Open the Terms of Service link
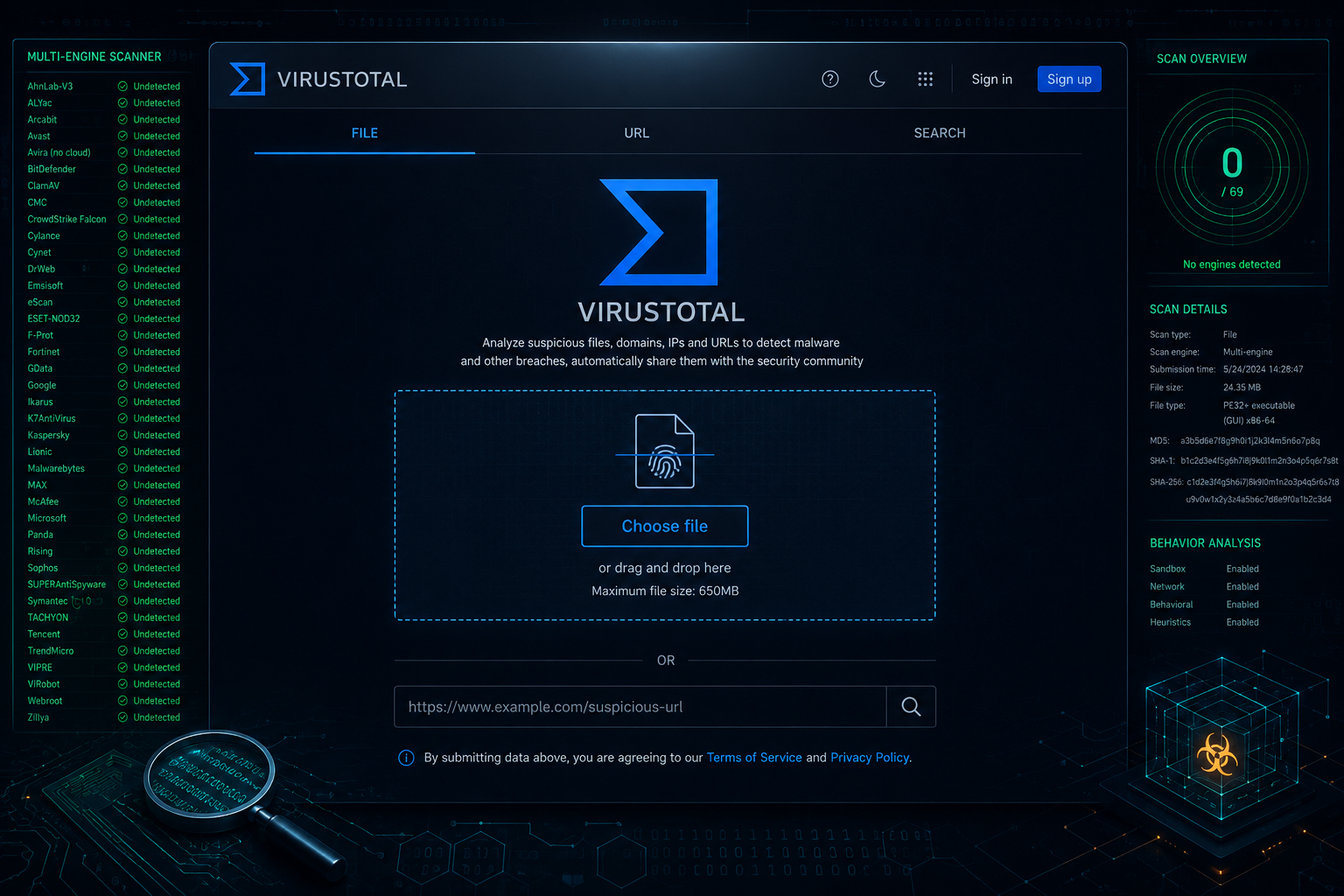 pyautogui.click(x=754, y=758)
